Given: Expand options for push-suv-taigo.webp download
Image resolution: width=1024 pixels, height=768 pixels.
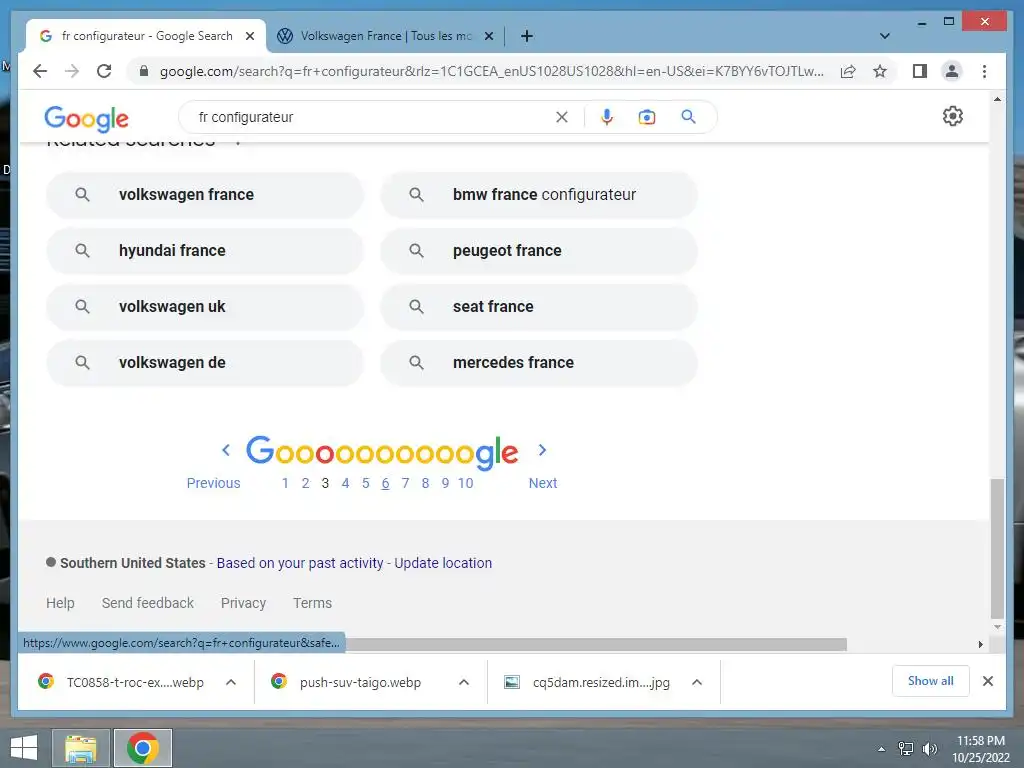Looking at the screenshot, I should coord(464,682).
